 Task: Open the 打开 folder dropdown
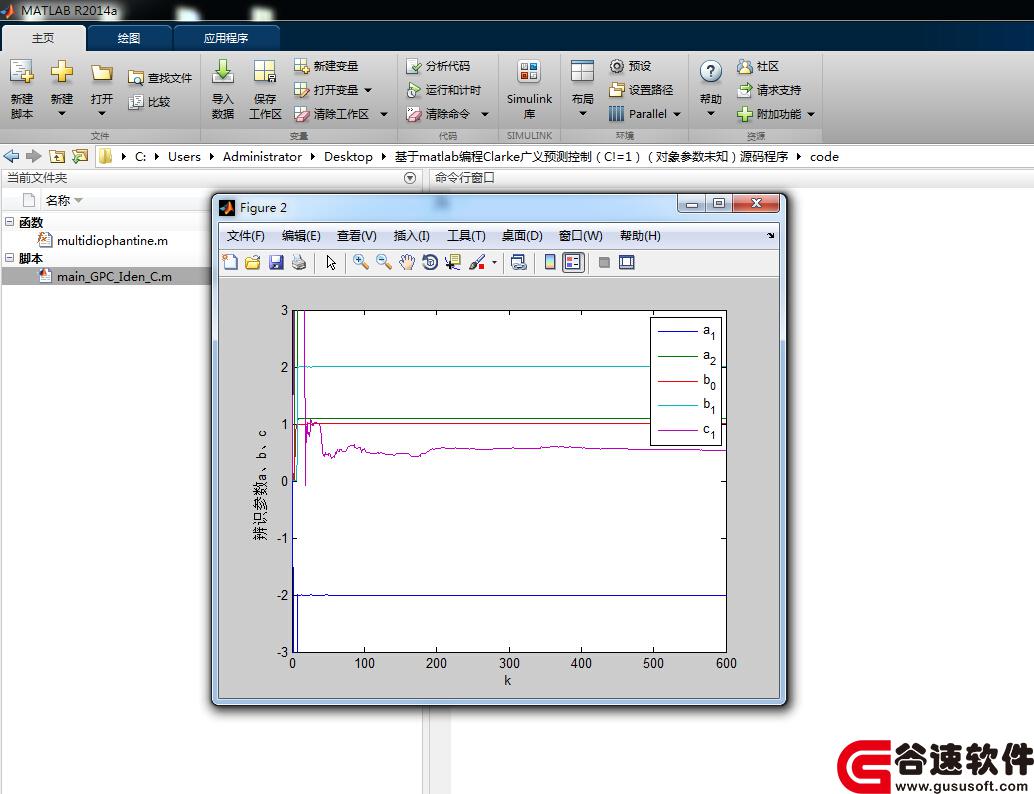coord(102,88)
